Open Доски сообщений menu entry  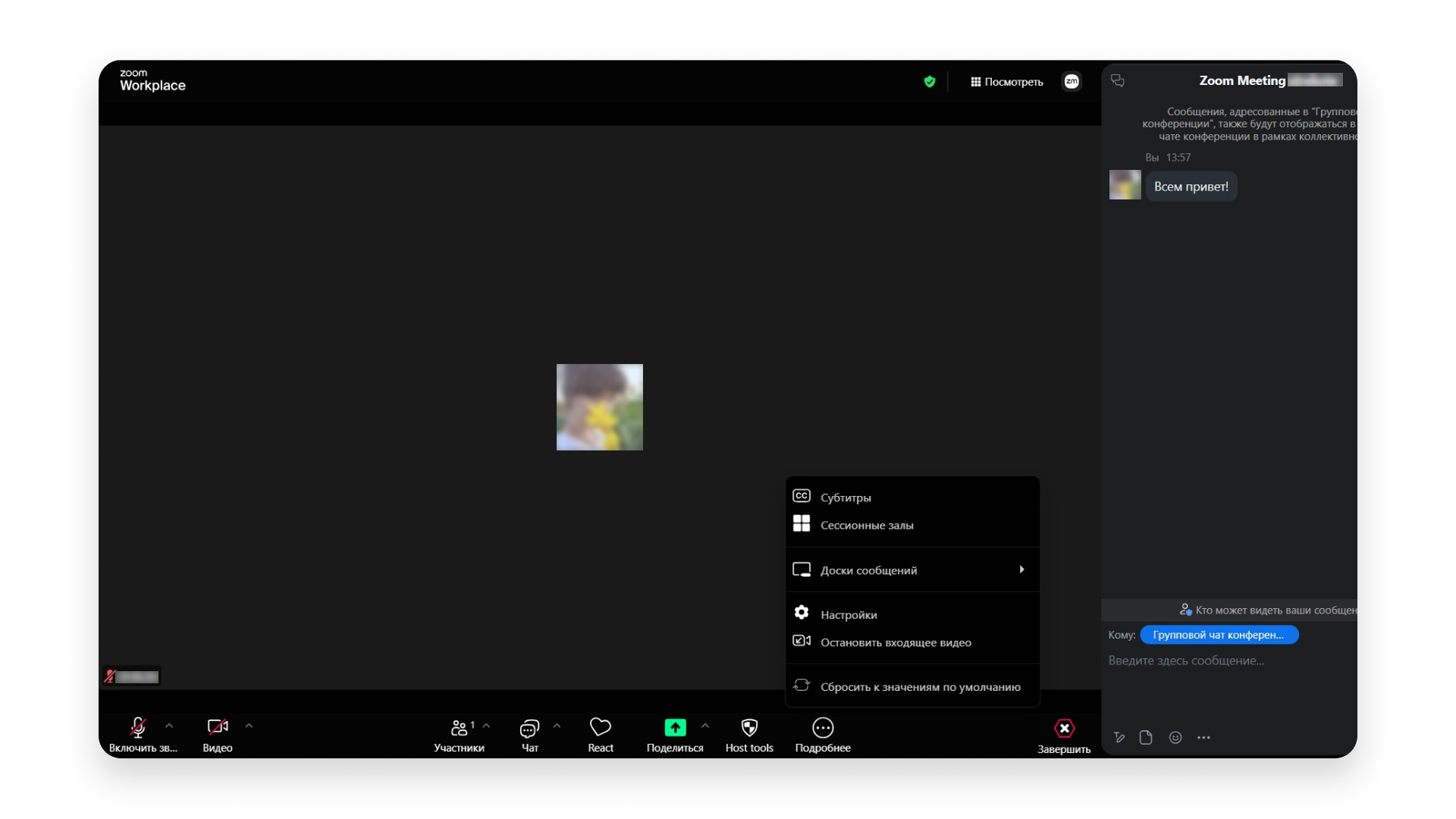(x=912, y=570)
